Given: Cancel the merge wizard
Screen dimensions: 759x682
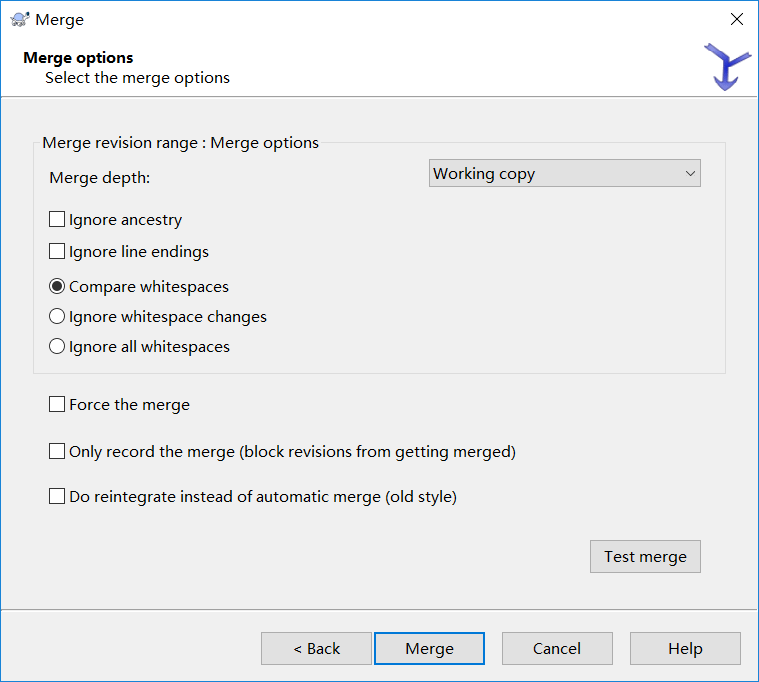Looking at the screenshot, I should tap(556, 649).
